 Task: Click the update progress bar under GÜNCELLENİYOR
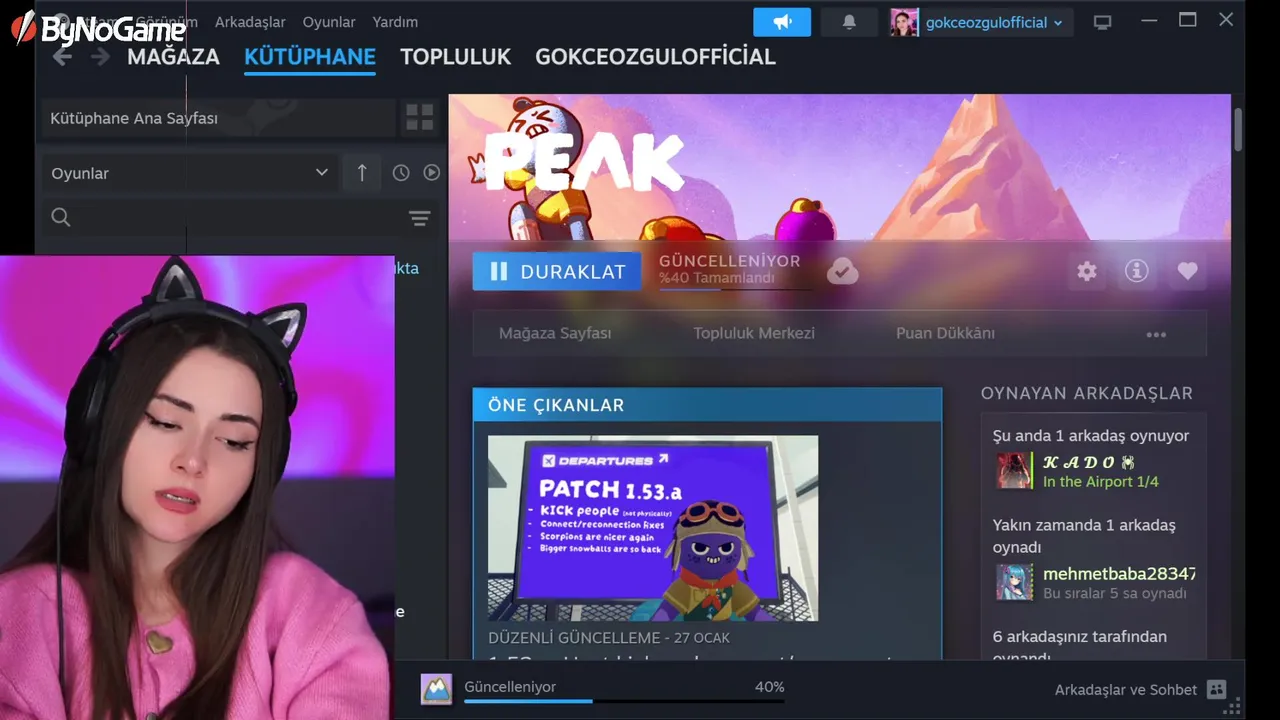(734, 289)
